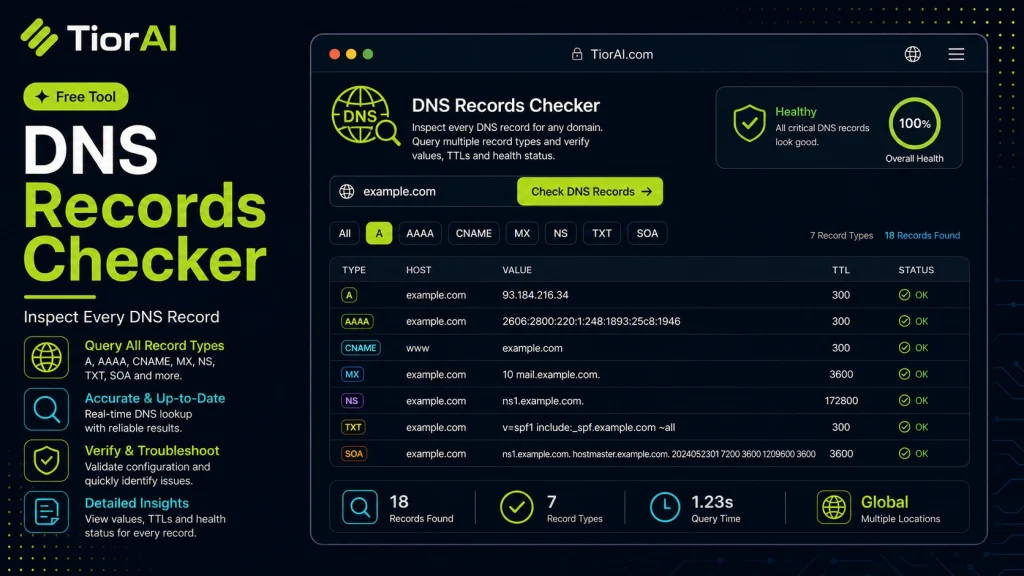Click the 1.23s Query Time stat
This screenshot has height=576, width=1024.
pyautogui.click(x=696, y=508)
